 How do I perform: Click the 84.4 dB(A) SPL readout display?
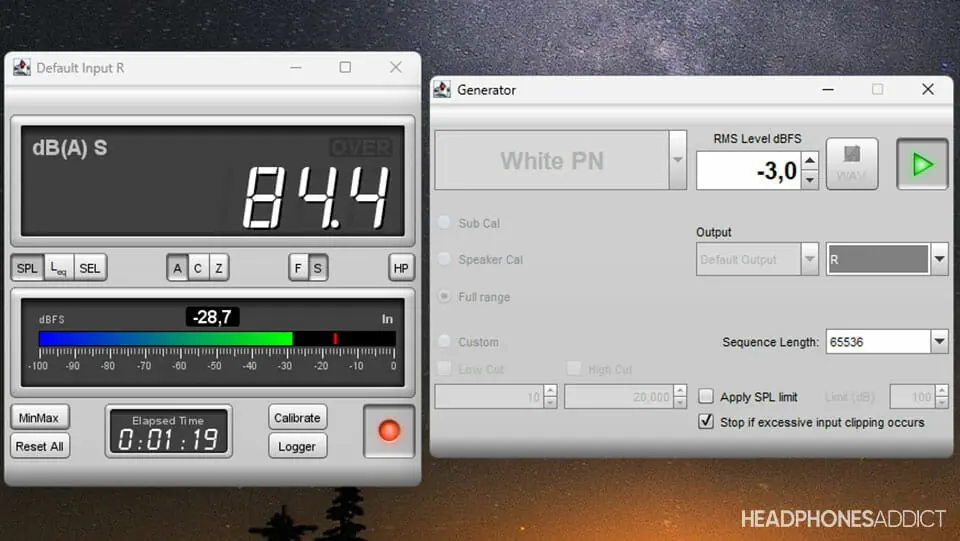pos(212,181)
